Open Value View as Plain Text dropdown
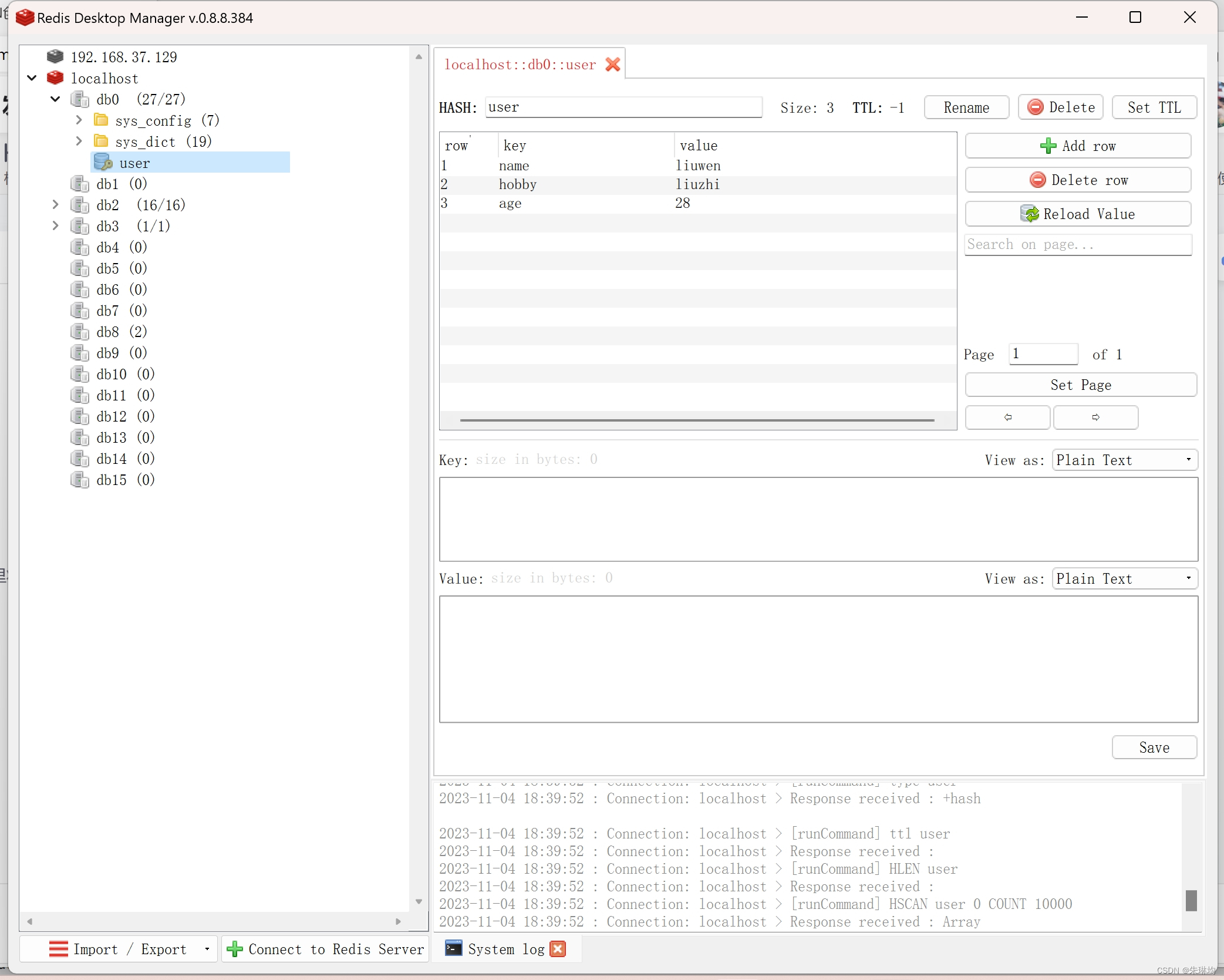This screenshot has height=980, width=1224. pos(1124,579)
